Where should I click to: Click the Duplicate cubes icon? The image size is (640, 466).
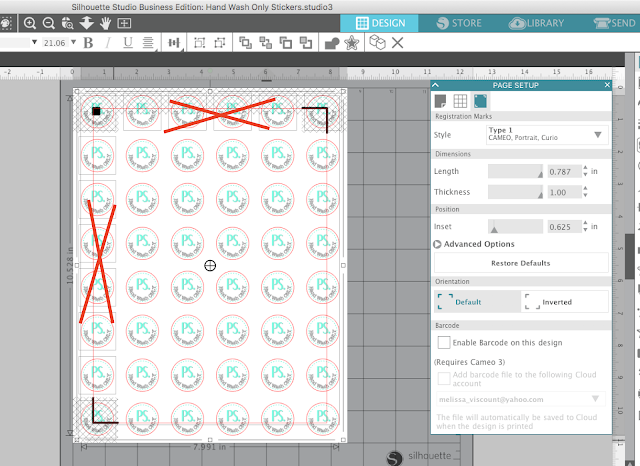click(377, 42)
